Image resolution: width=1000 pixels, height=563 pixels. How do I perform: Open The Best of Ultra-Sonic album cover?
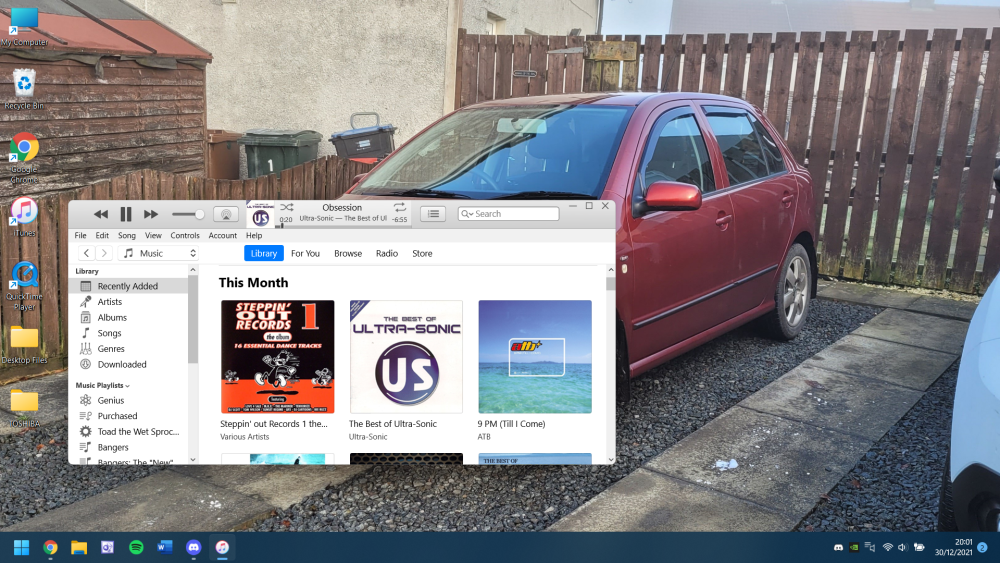[406, 356]
